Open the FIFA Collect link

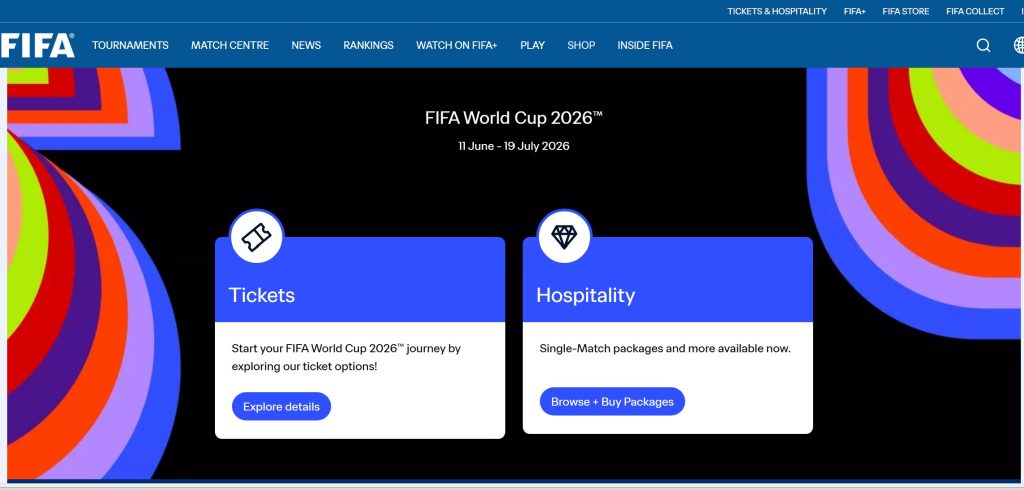point(975,11)
